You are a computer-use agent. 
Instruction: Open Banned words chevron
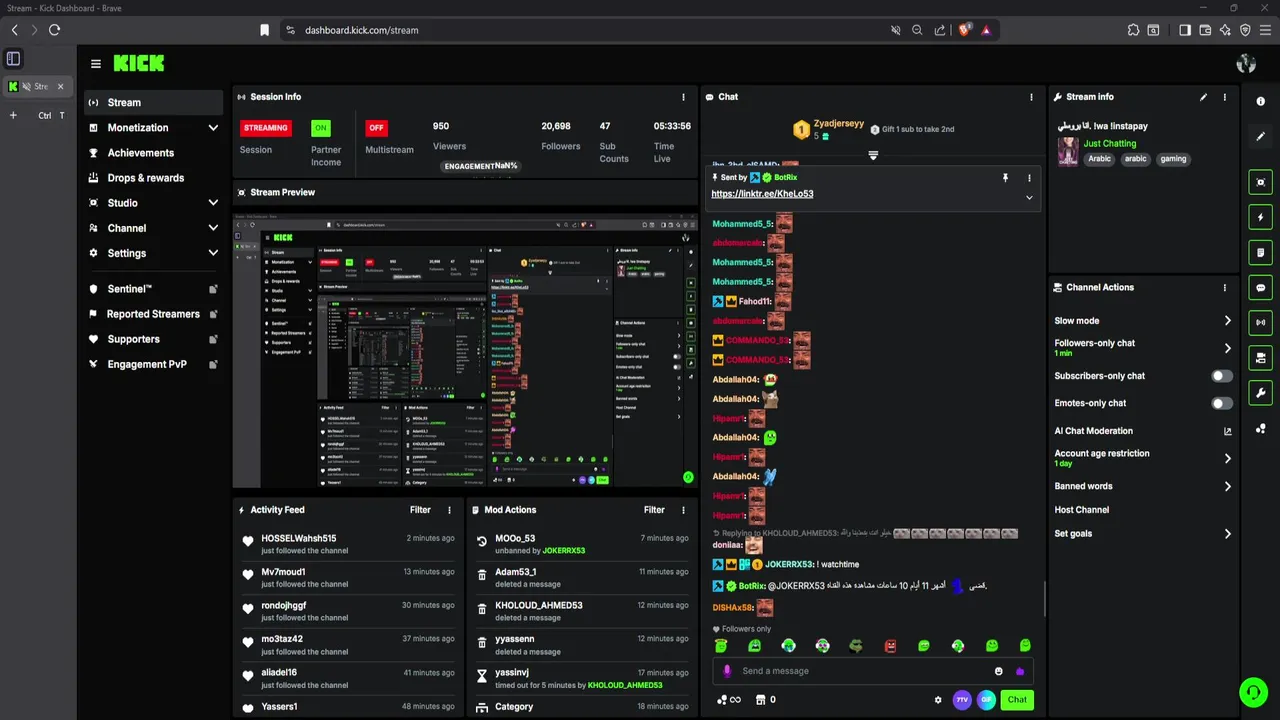1227,486
